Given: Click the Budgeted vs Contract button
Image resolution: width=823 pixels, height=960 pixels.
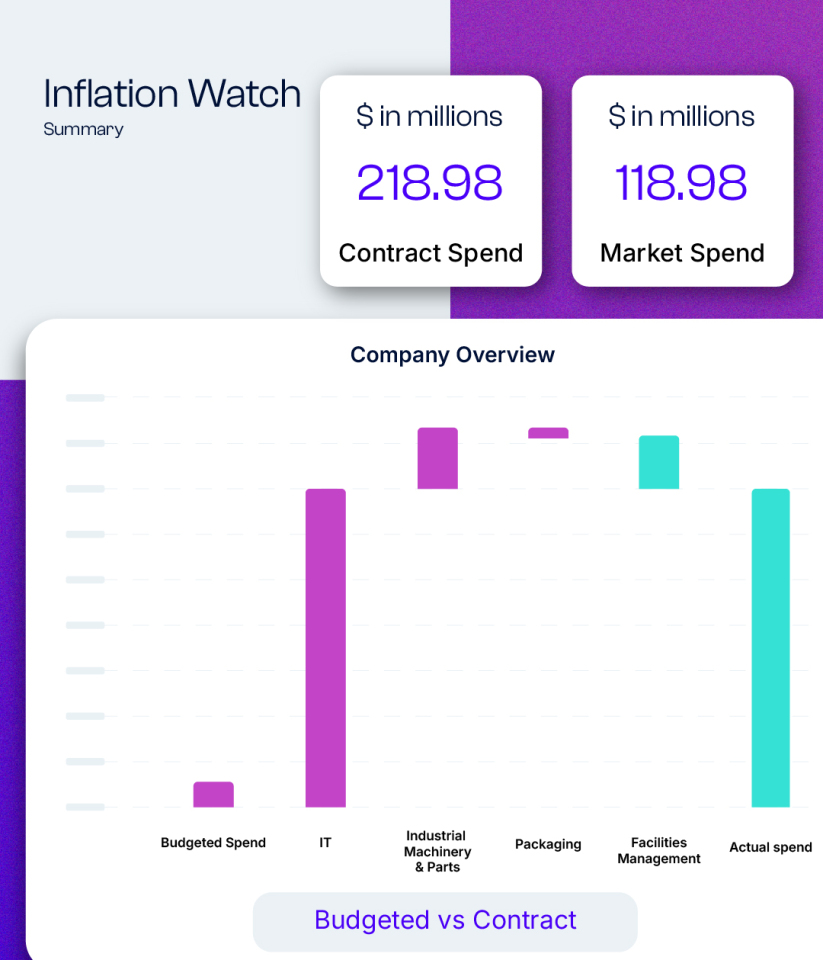Looking at the screenshot, I should point(445,921).
